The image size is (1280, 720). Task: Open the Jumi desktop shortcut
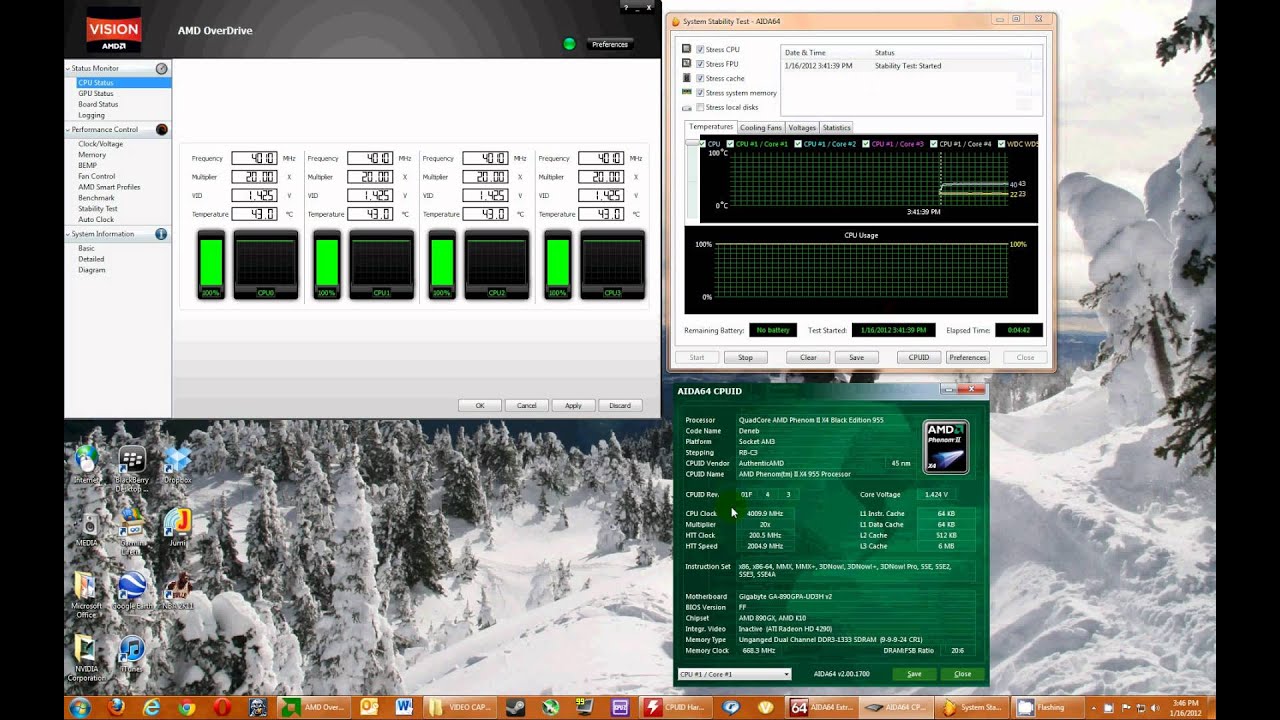177,528
